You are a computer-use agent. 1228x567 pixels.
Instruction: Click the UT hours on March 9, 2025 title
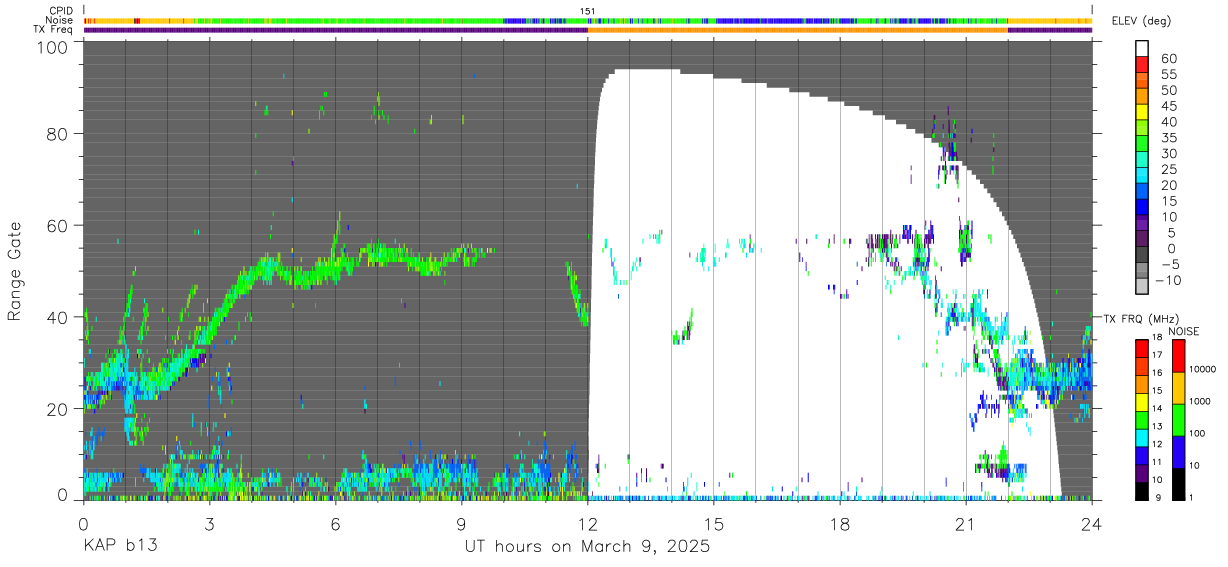pyautogui.click(x=587, y=547)
